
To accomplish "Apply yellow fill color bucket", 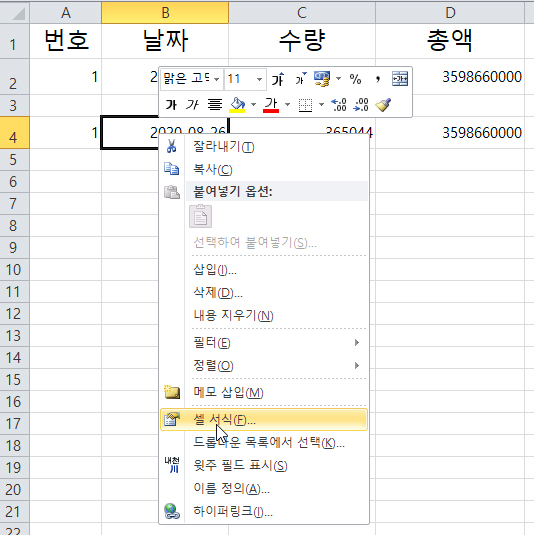I will (x=237, y=105).
